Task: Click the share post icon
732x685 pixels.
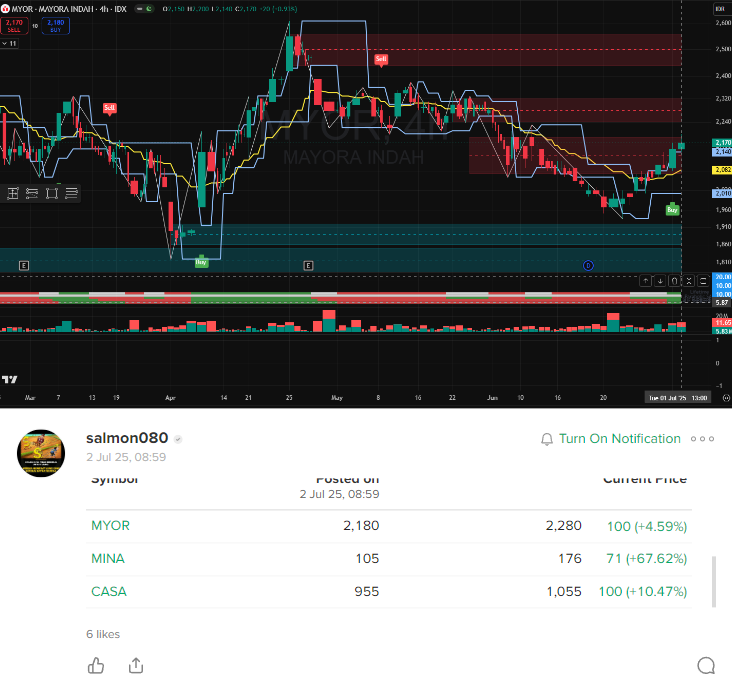Action: [136, 666]
